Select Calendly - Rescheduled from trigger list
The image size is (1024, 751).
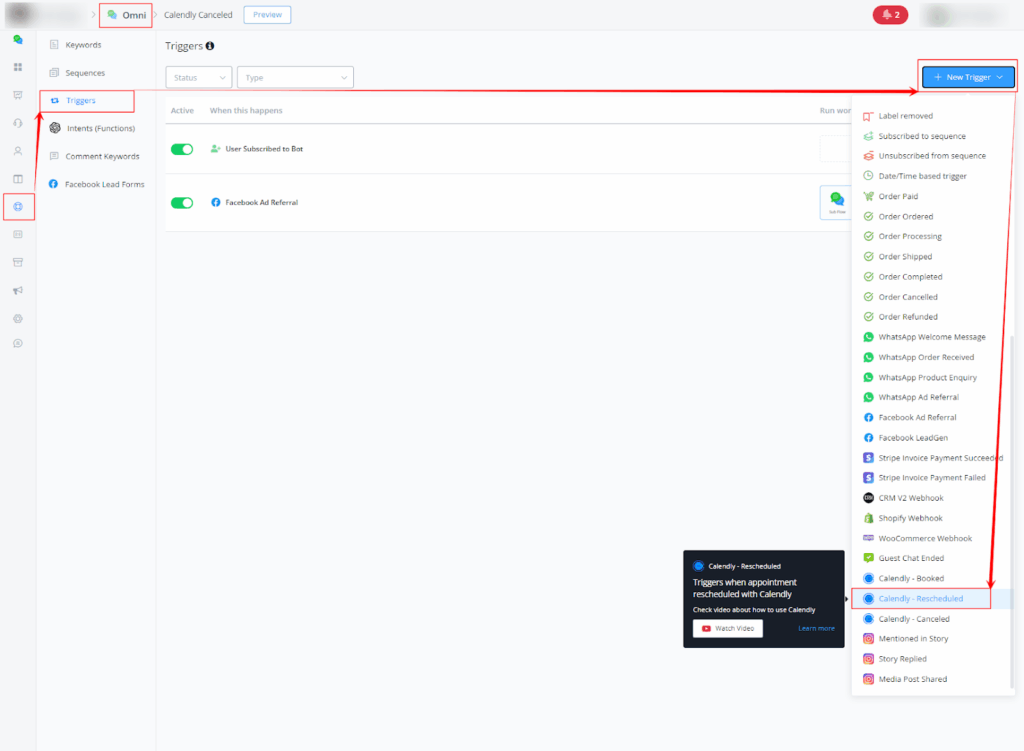920,599
